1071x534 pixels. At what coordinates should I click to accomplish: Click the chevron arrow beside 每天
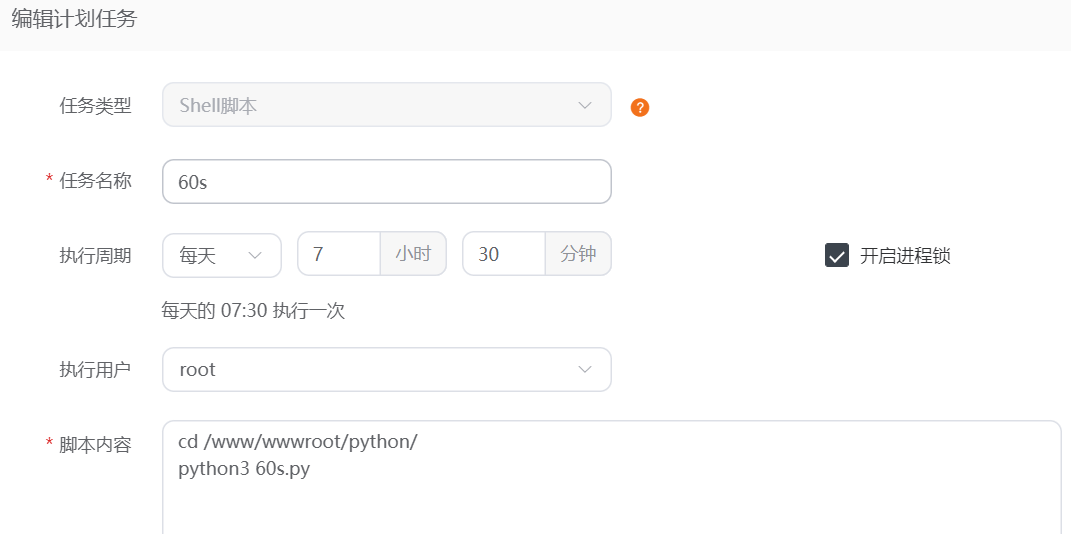click(x=255, y=255)
